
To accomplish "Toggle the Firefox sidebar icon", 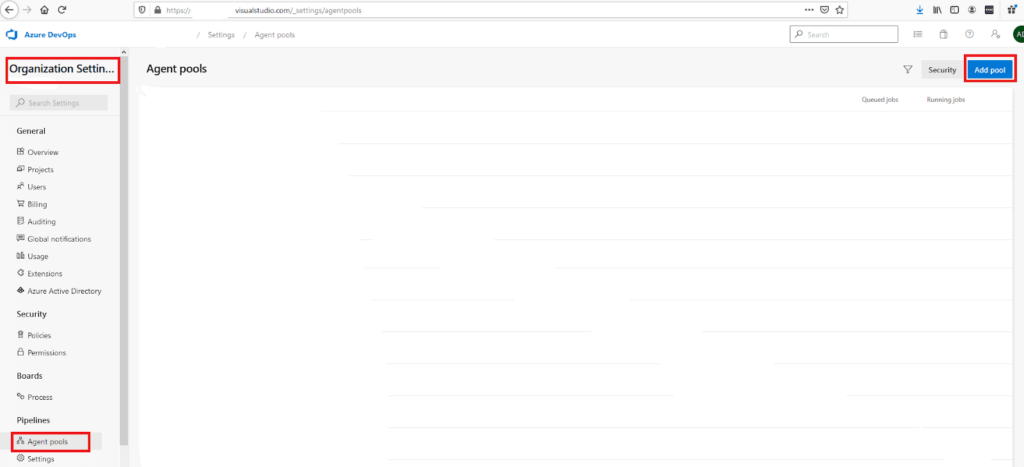I will pyautogui.click(x=955, y=10).
